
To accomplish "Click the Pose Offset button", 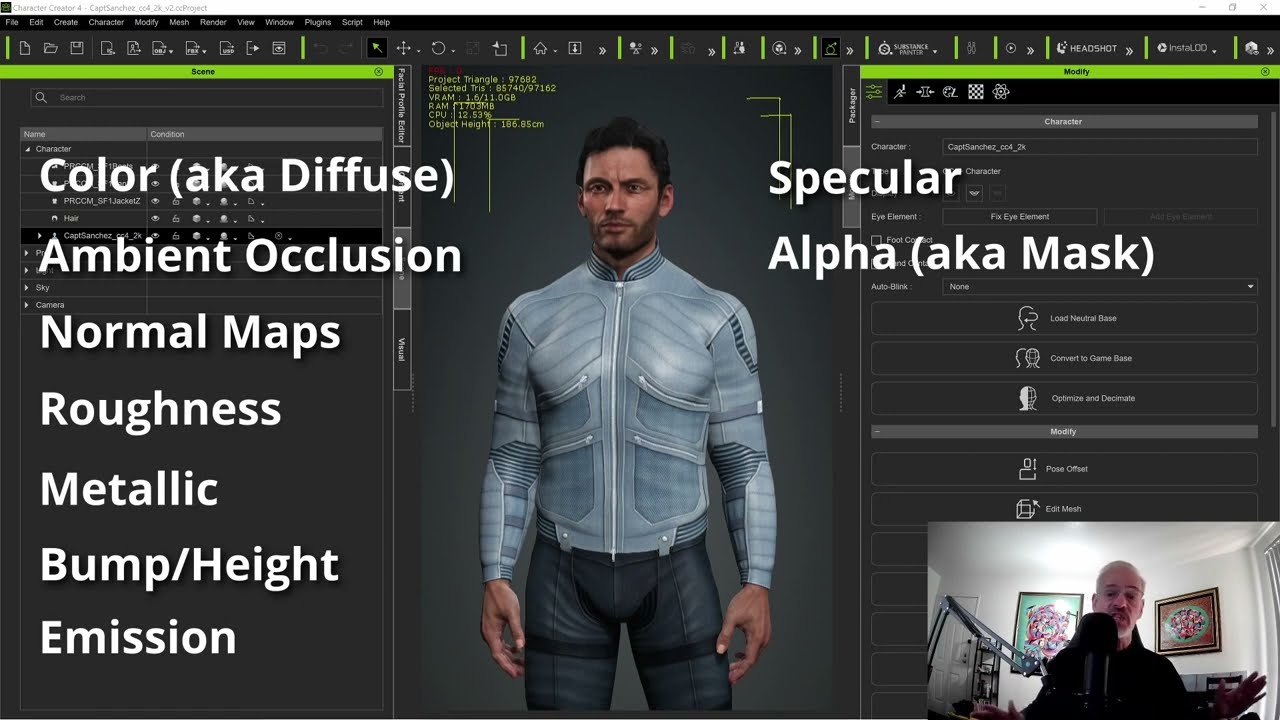I will [1064, 468].
